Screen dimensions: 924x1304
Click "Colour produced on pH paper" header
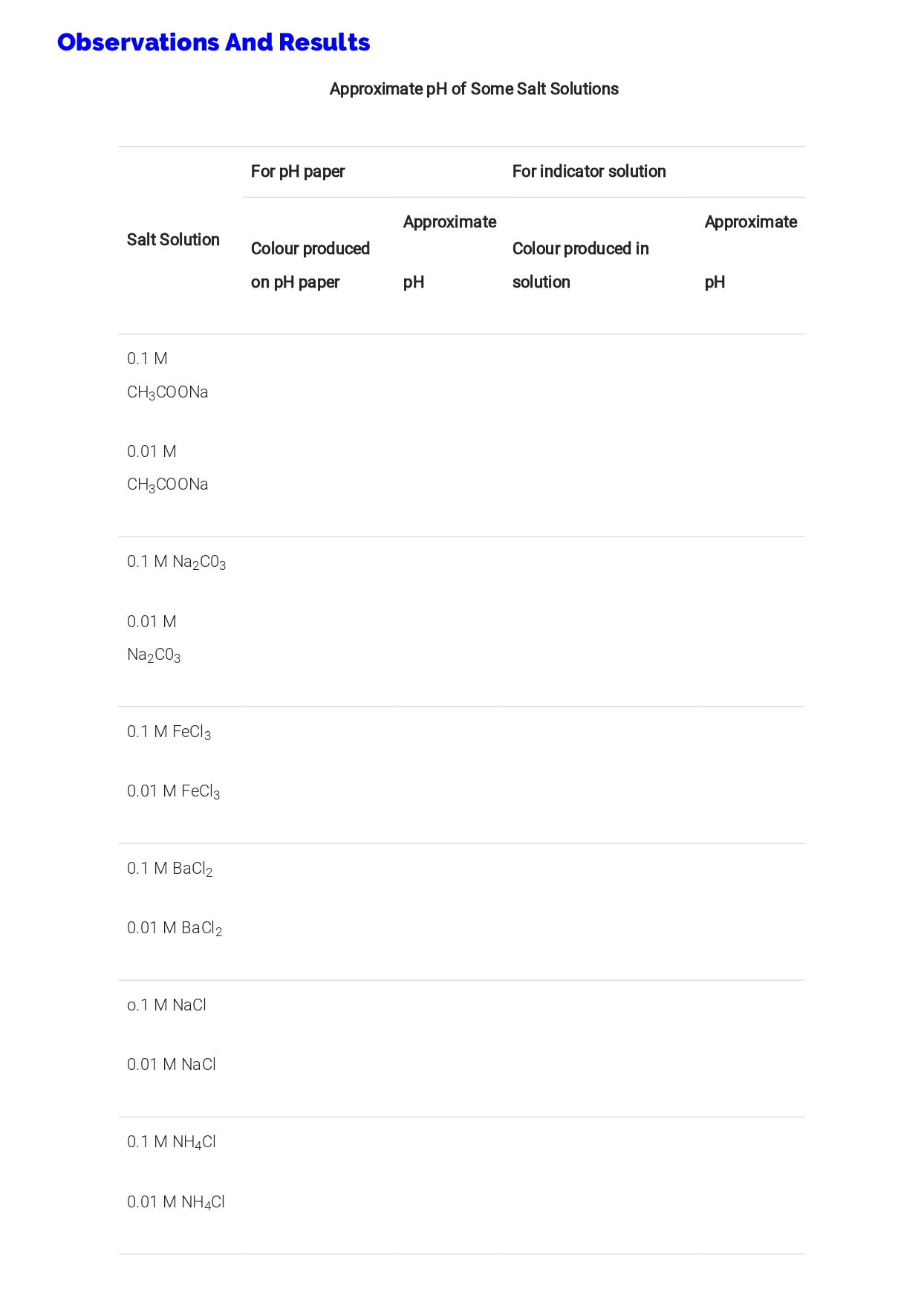point(310,265)
